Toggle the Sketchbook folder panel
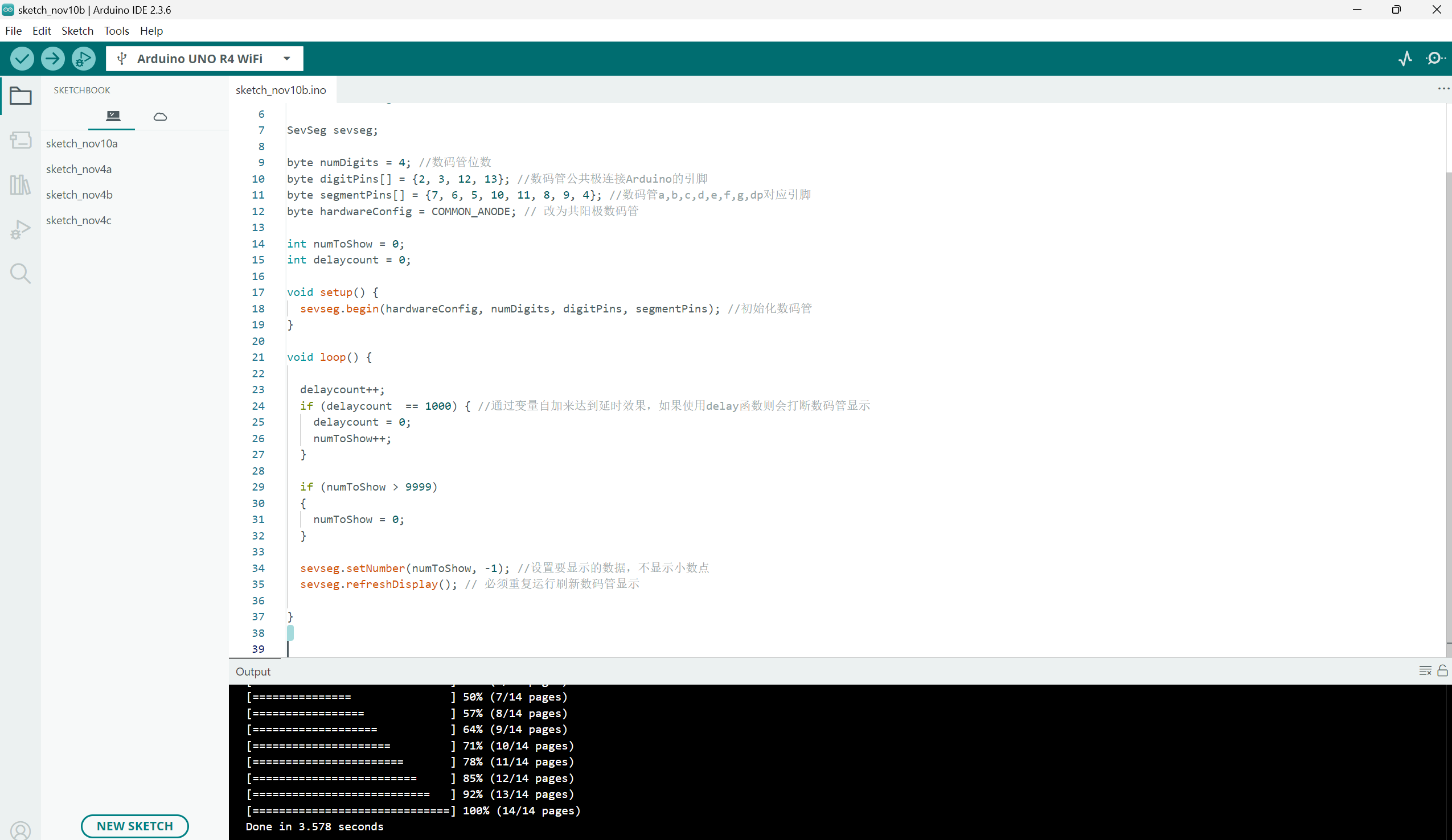1452x840 pixels. 20,96
